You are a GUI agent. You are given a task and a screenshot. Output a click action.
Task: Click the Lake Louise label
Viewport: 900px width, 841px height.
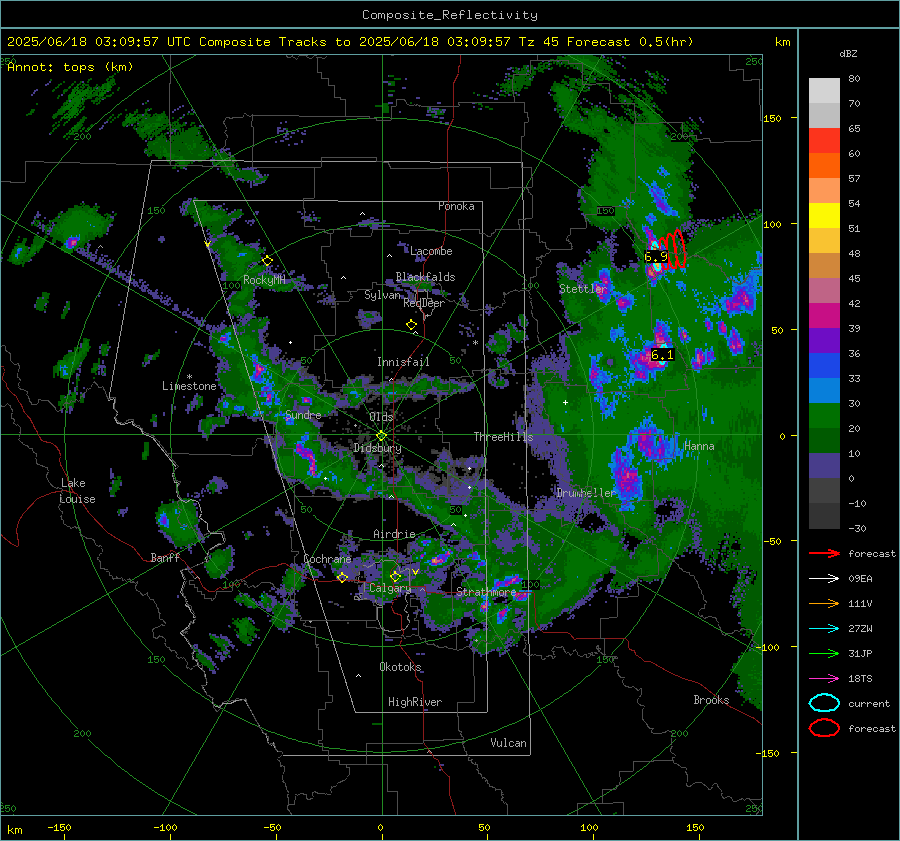pos(78,491)
